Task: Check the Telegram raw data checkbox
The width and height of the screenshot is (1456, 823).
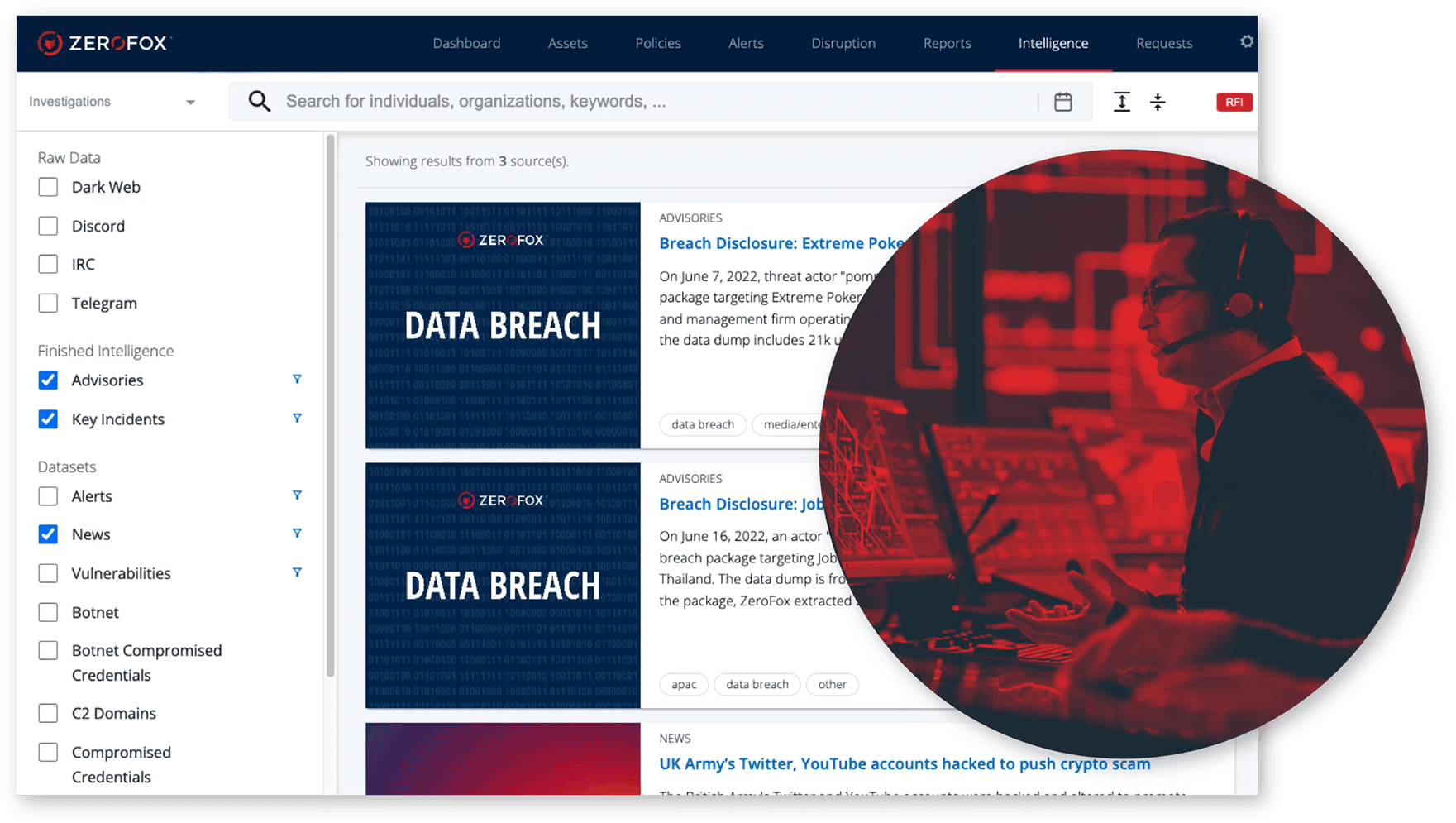Action: click(48, 304)
